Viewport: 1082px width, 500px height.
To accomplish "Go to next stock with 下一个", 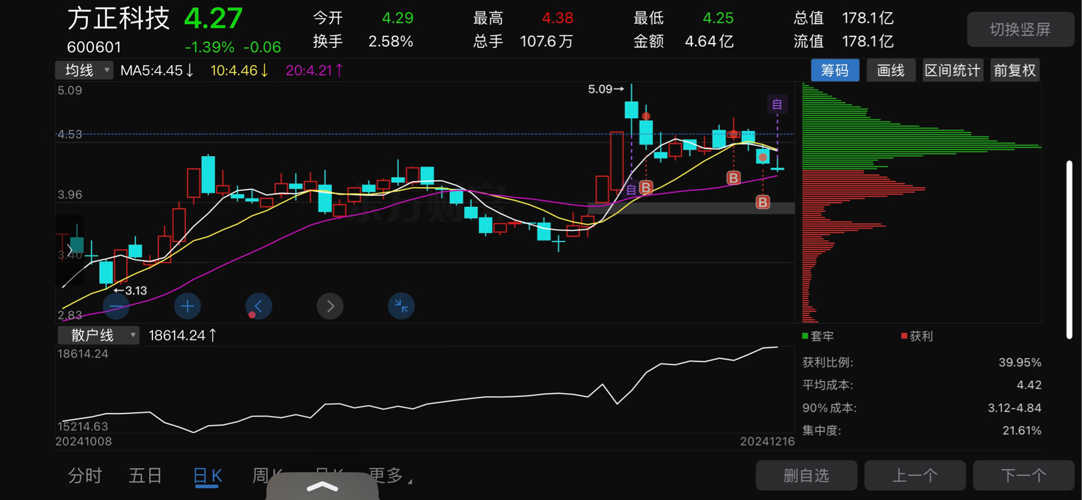I will 1024,475.
